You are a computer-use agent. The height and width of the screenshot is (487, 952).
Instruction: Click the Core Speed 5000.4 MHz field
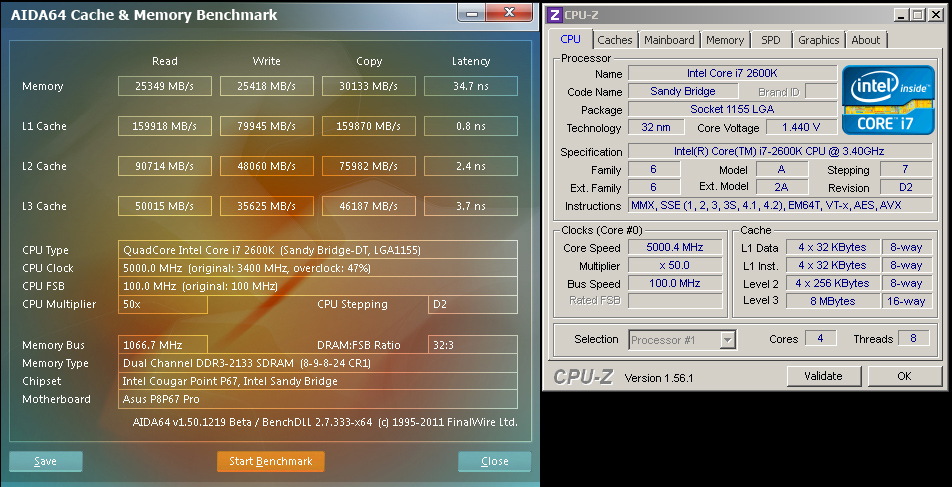click(x=675, y=247)
